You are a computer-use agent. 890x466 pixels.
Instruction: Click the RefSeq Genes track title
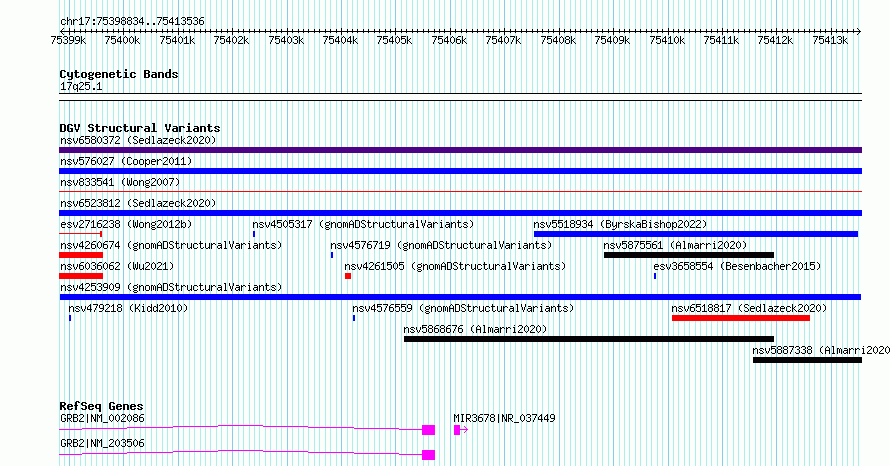tap(101, 406)
